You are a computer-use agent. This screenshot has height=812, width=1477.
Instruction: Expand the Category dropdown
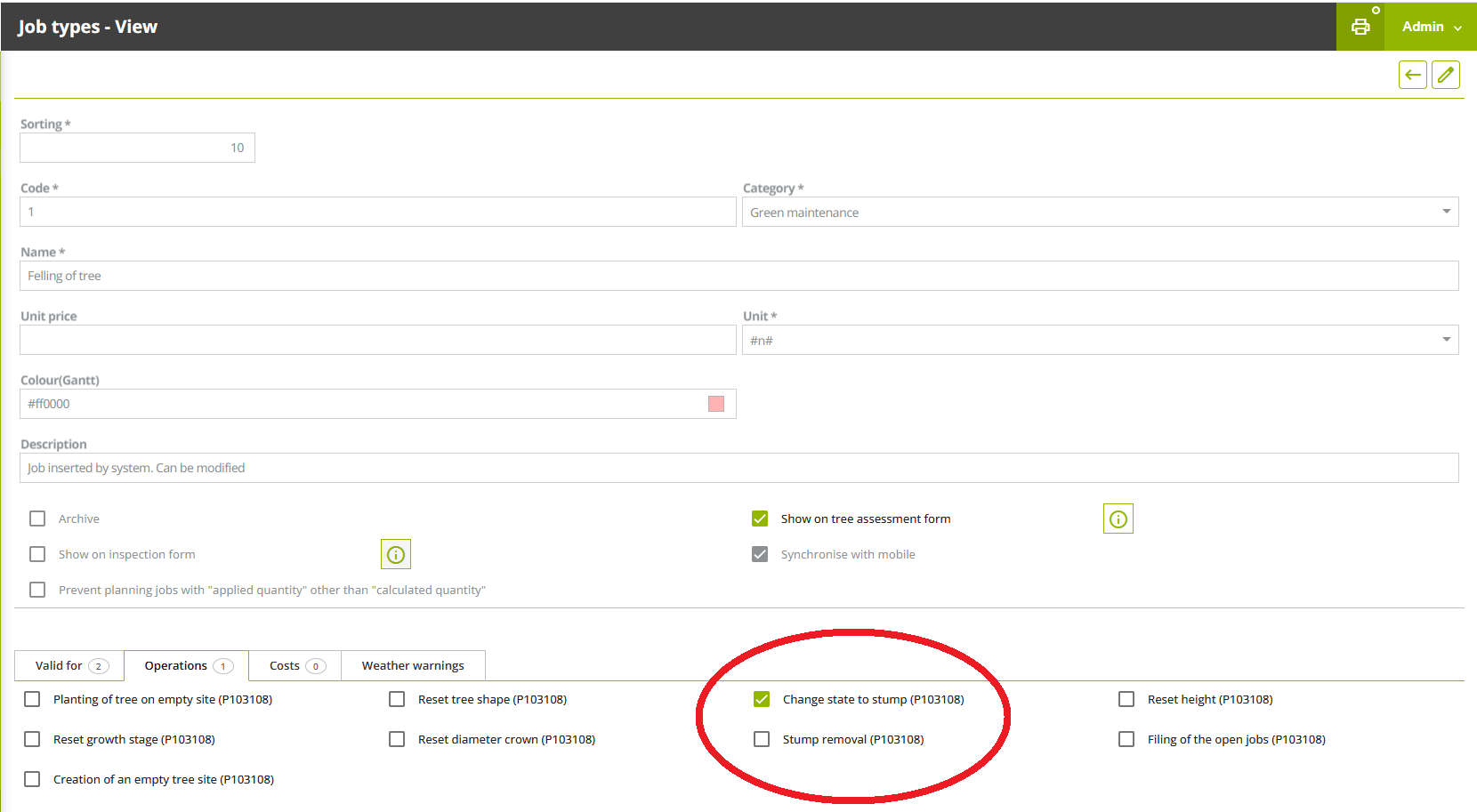click(x=1446, y=212)
